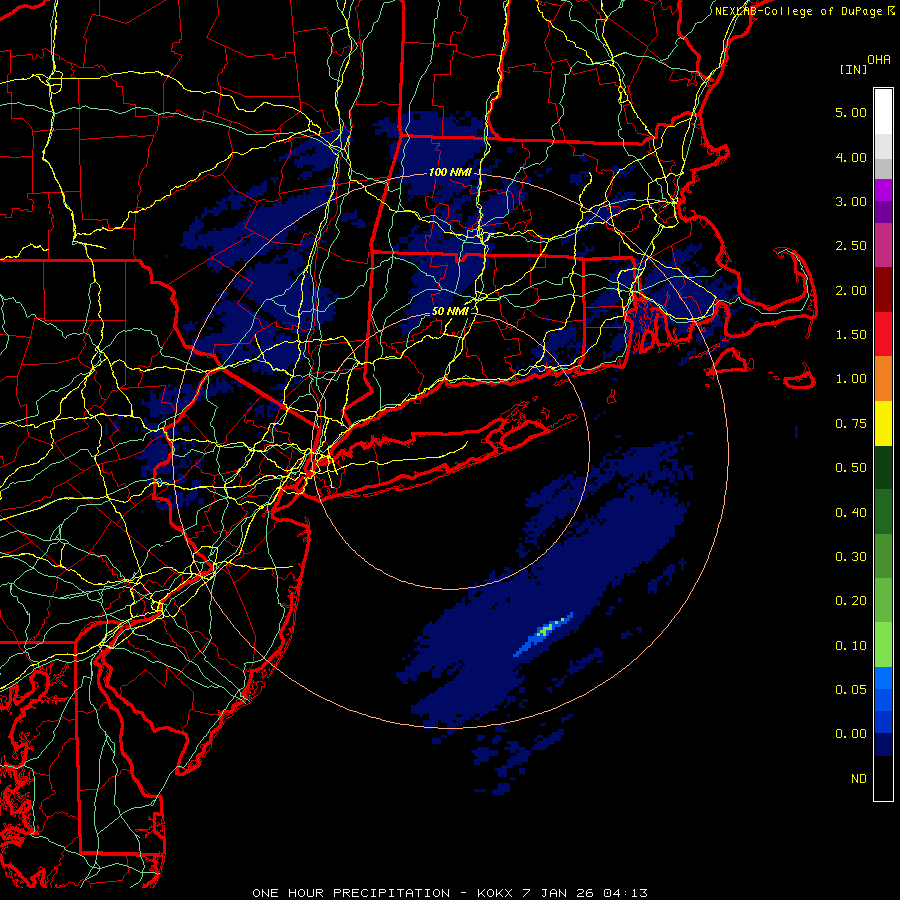This screenshot has width=900, height=900.
Task: Pick the white swatch atop the color scale
Action: click(x=883, y=111)
